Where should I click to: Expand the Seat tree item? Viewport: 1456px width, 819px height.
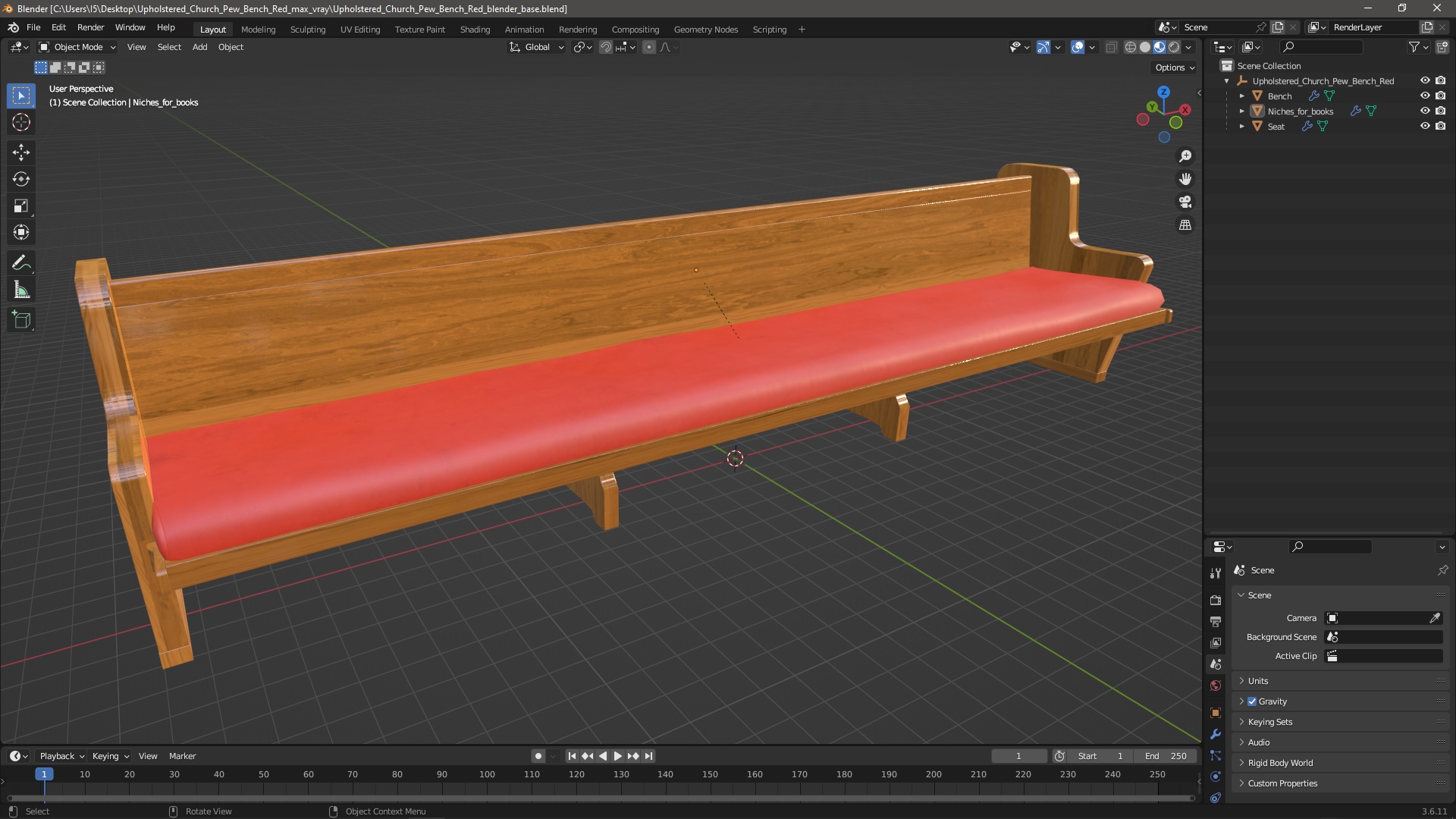[1242, 126]
